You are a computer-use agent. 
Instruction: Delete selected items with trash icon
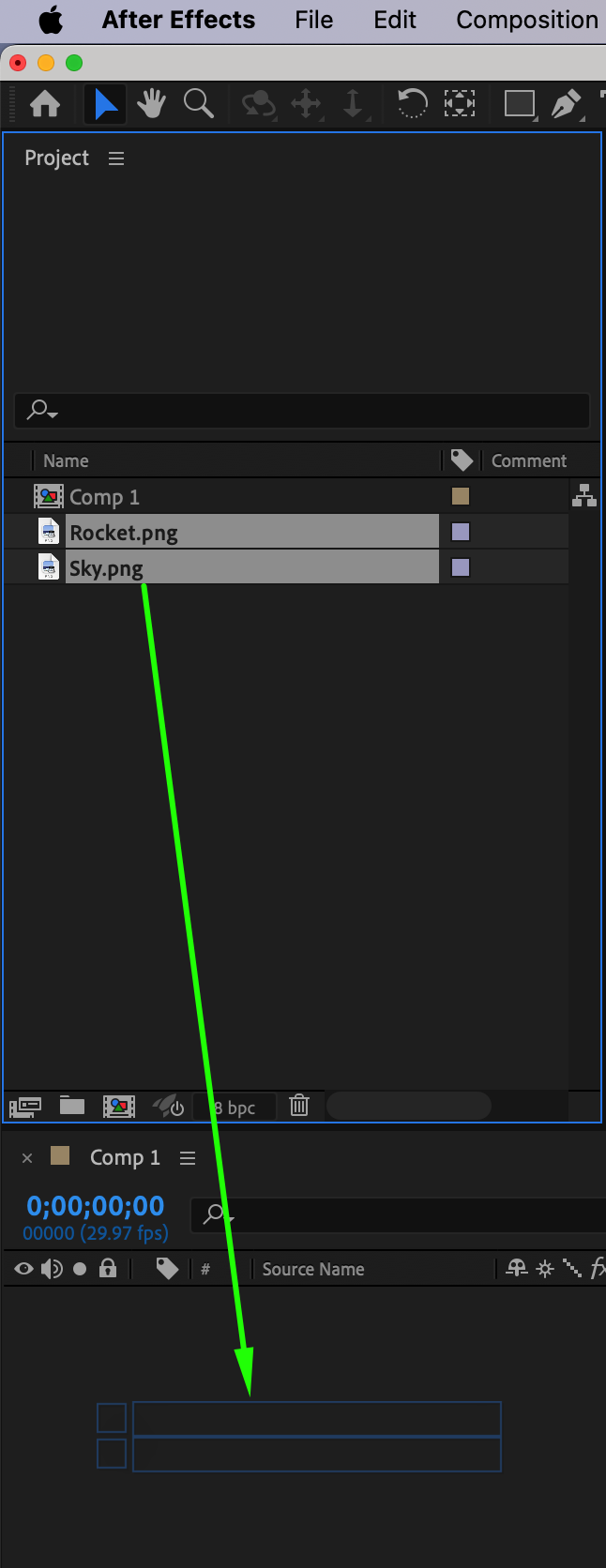pyautogui.click(x=299, y=1106)
